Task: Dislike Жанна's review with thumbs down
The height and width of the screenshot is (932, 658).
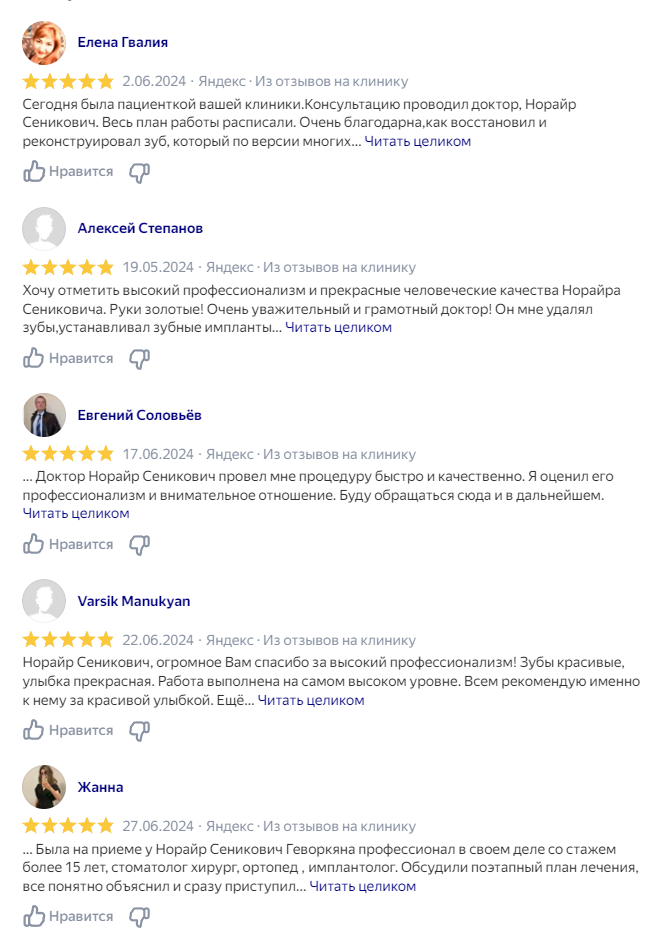Action: pyautogui.click(x=140, y=916)
